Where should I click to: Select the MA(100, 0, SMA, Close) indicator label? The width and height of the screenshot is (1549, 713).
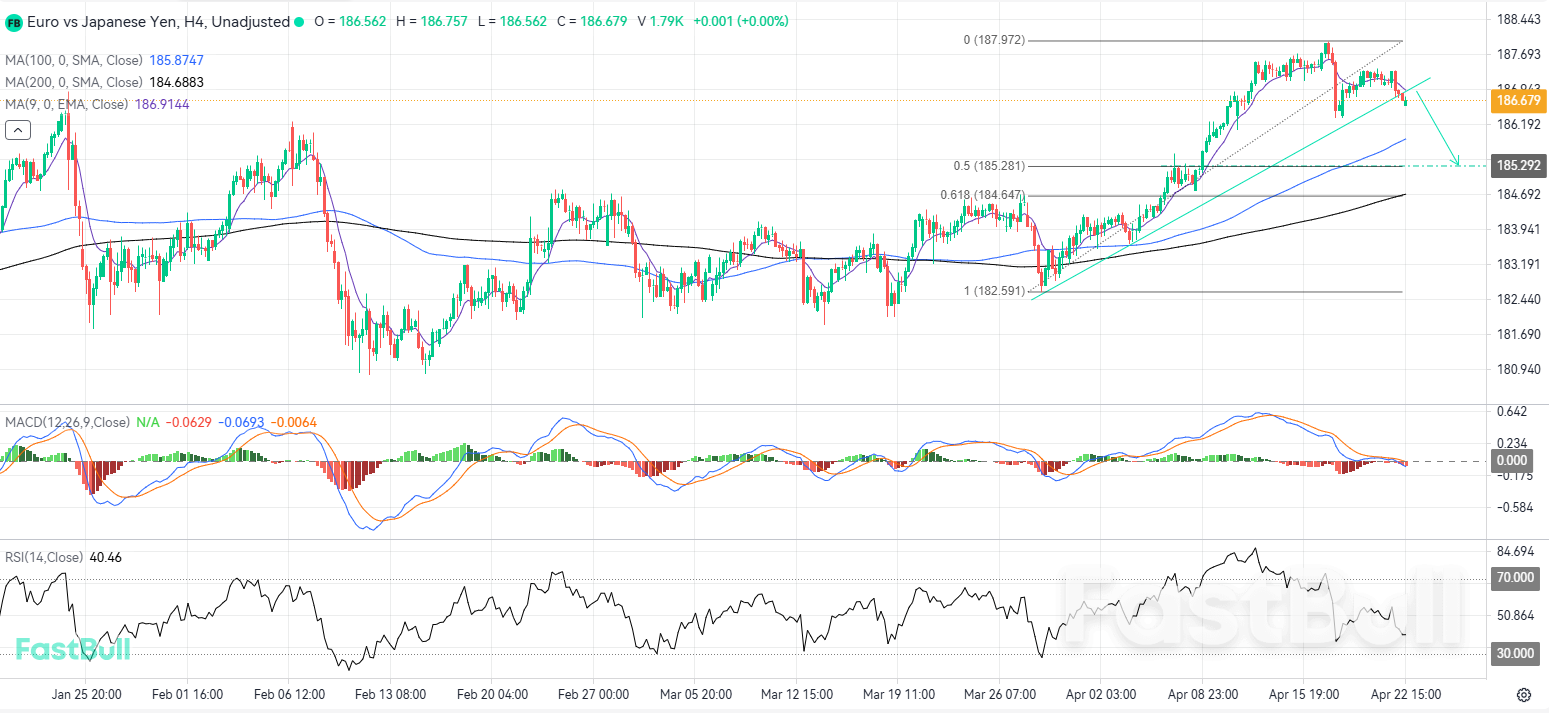click(74, 60)
